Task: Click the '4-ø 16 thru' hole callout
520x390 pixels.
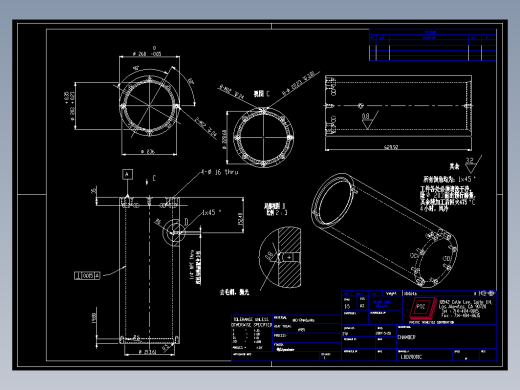Action: (220, 172)
